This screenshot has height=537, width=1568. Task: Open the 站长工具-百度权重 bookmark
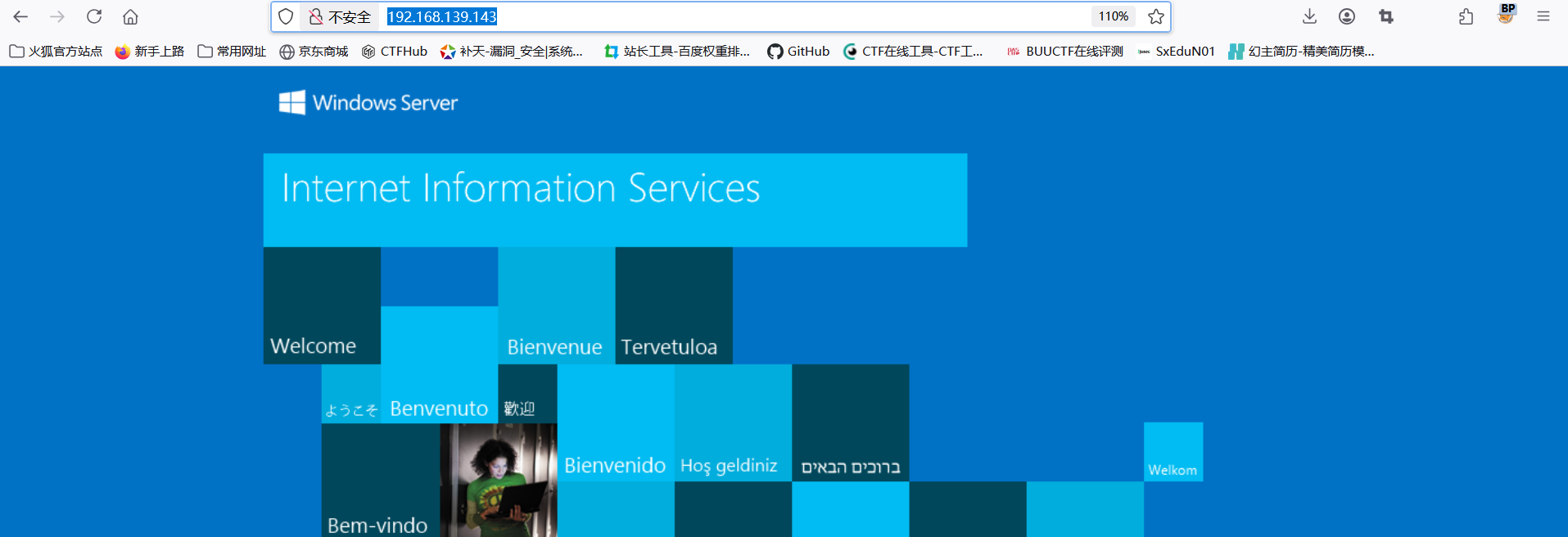click(x=676, y=51)
